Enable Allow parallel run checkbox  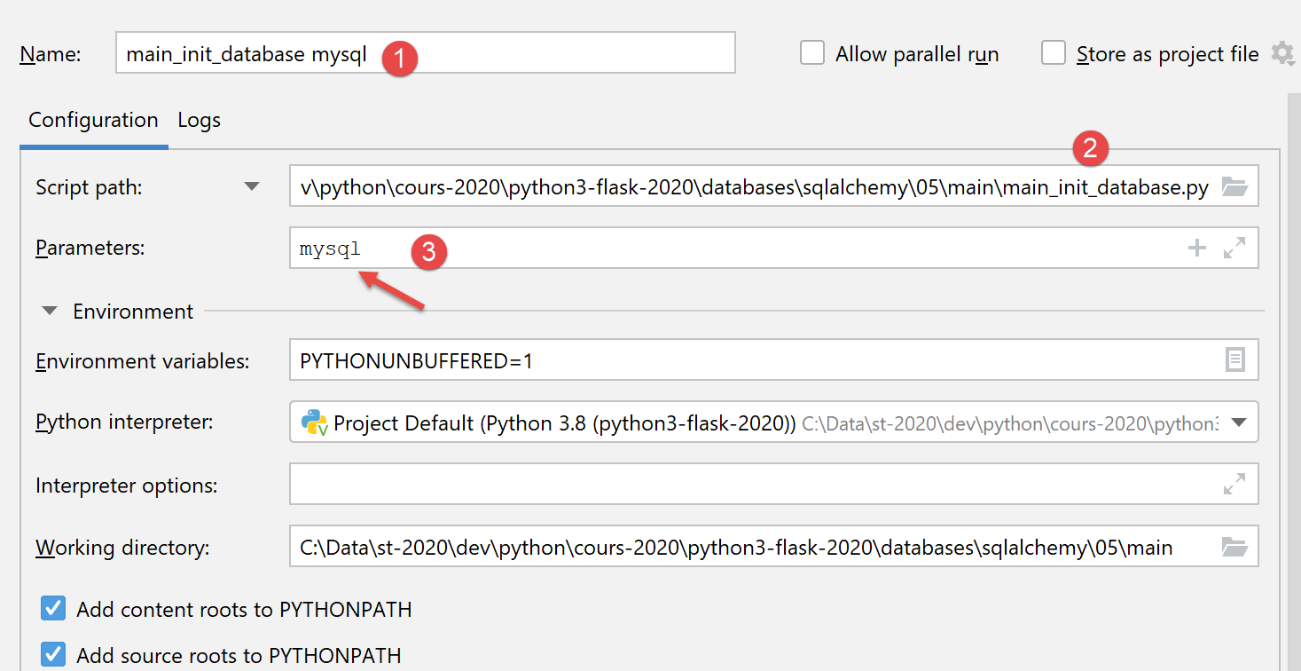click(x=812, y=54)
